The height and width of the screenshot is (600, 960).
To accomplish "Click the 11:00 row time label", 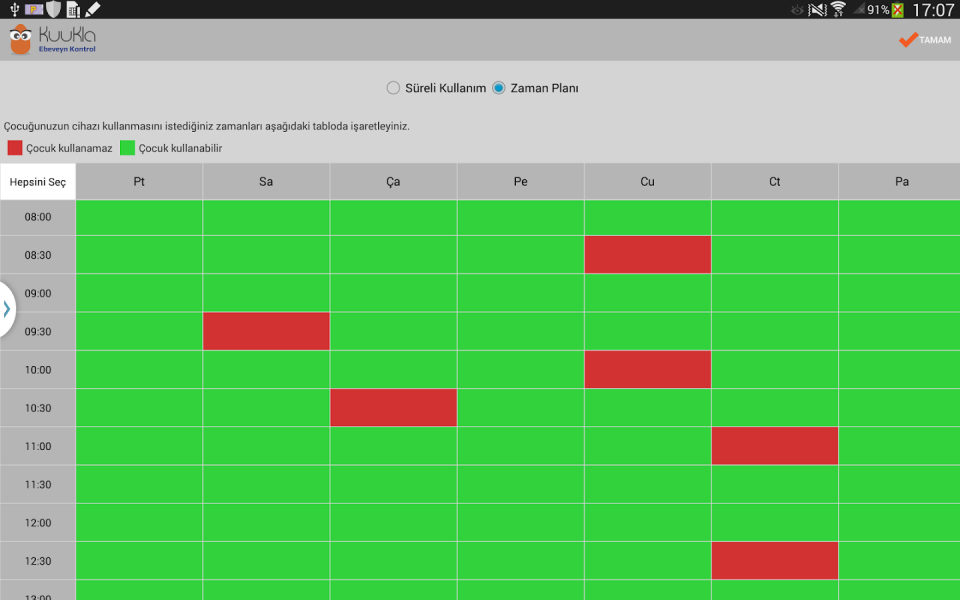I will [x=38, y=447].
